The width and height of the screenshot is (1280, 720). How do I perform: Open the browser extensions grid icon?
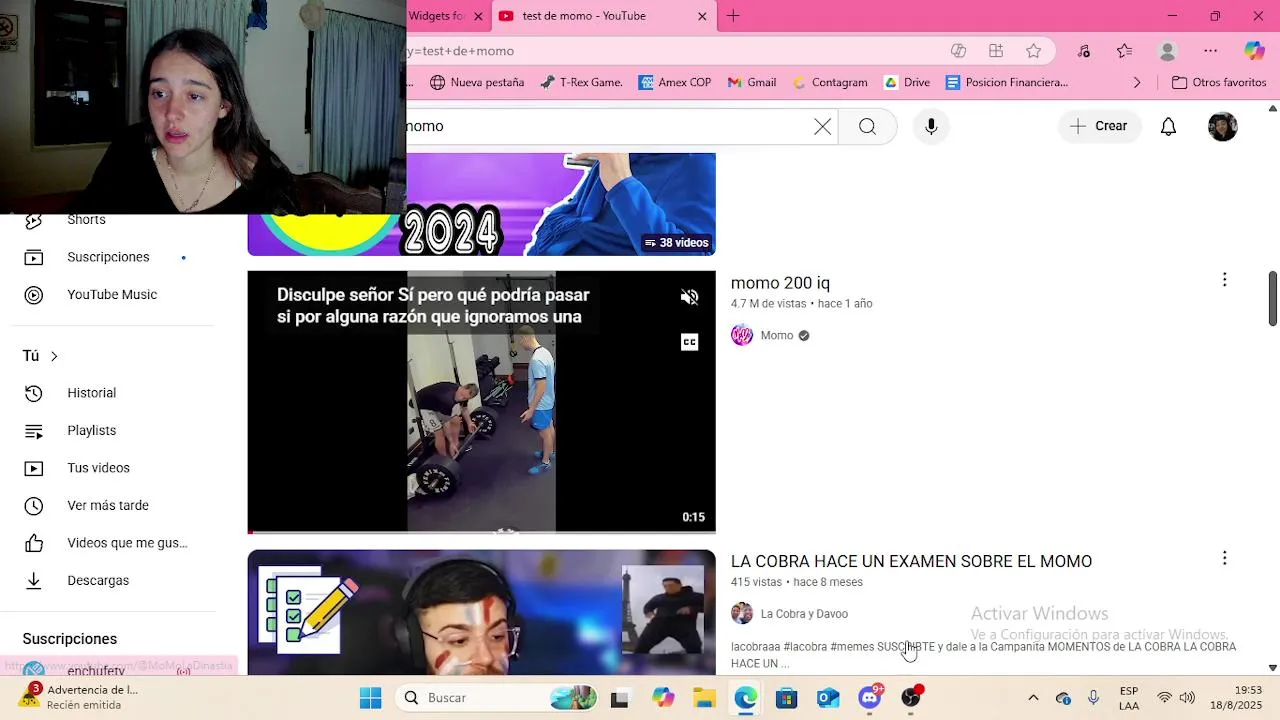995,51
